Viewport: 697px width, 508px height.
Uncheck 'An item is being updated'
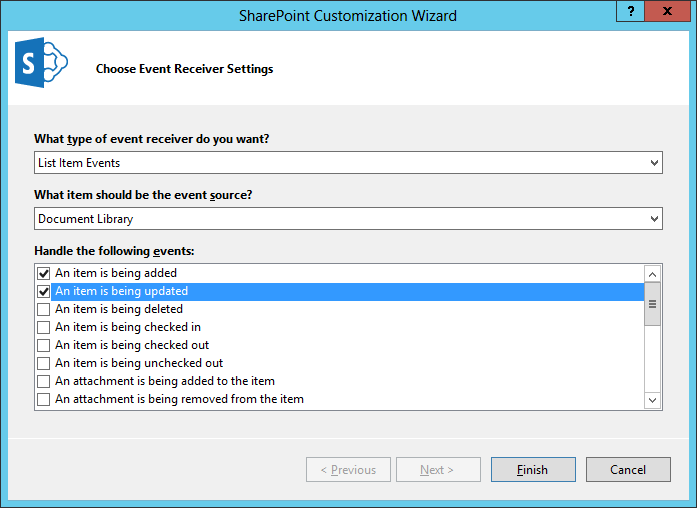pyautogui.click(x=43, y=291)
